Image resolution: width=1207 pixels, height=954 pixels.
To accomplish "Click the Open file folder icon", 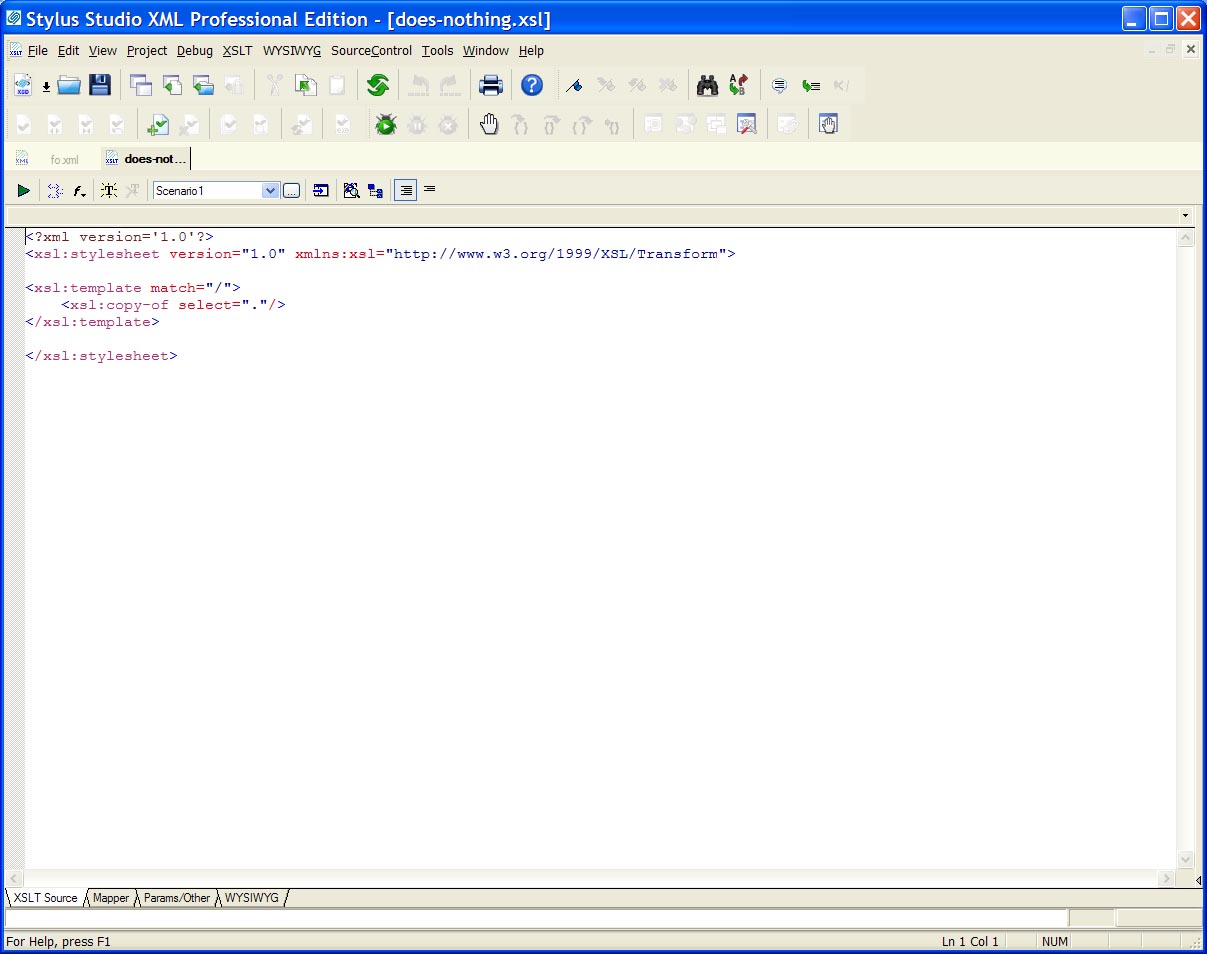I will (x=69, y=86).
